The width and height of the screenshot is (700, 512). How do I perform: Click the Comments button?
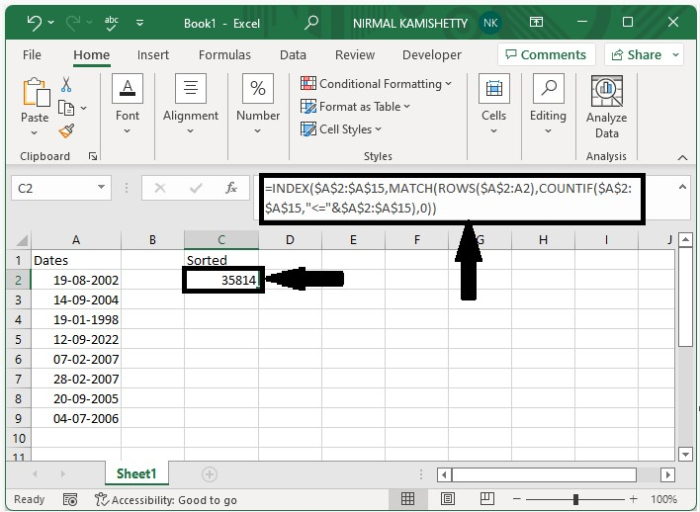(x=546, y=55)
